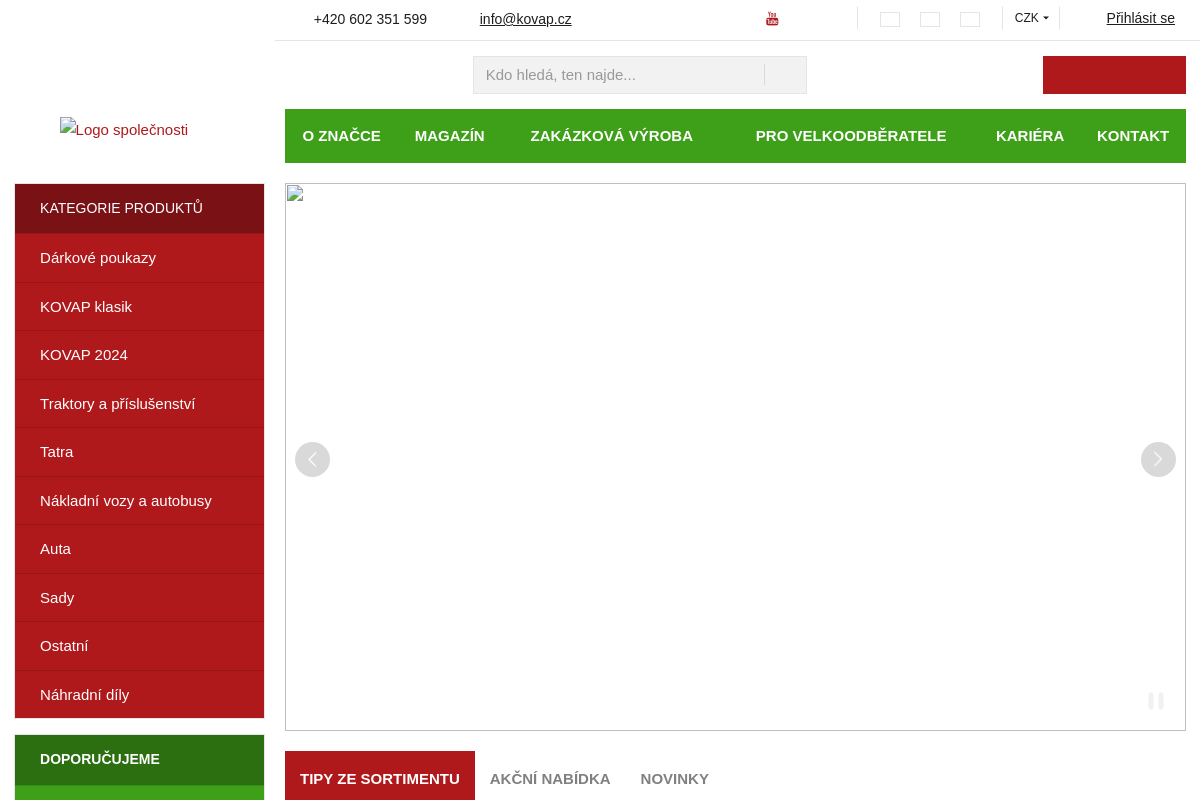Open the KOVAP YouTube channel icon
1200x800 pixels.
(x=772, y=18)
